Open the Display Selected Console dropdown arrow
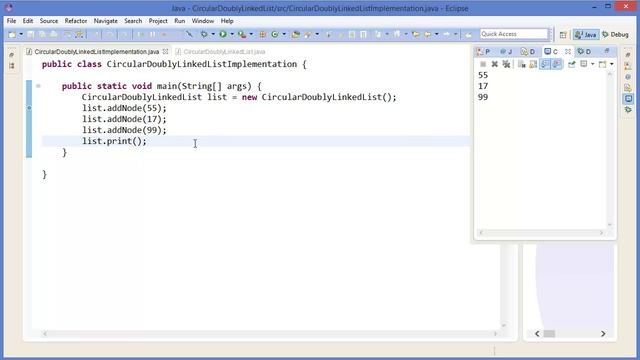 592,64
